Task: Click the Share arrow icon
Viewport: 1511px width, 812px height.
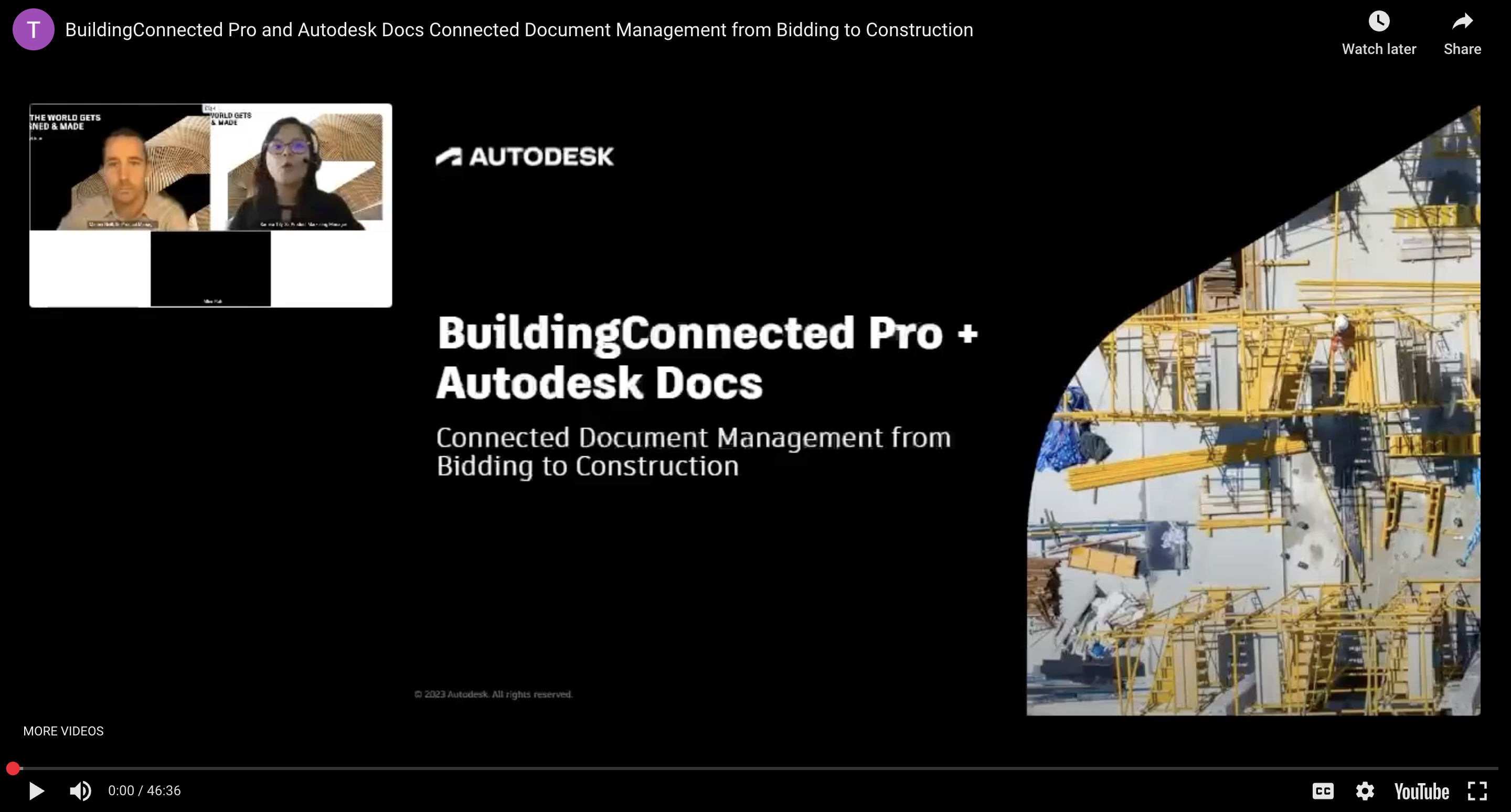Action: [x=1462, y=22]
